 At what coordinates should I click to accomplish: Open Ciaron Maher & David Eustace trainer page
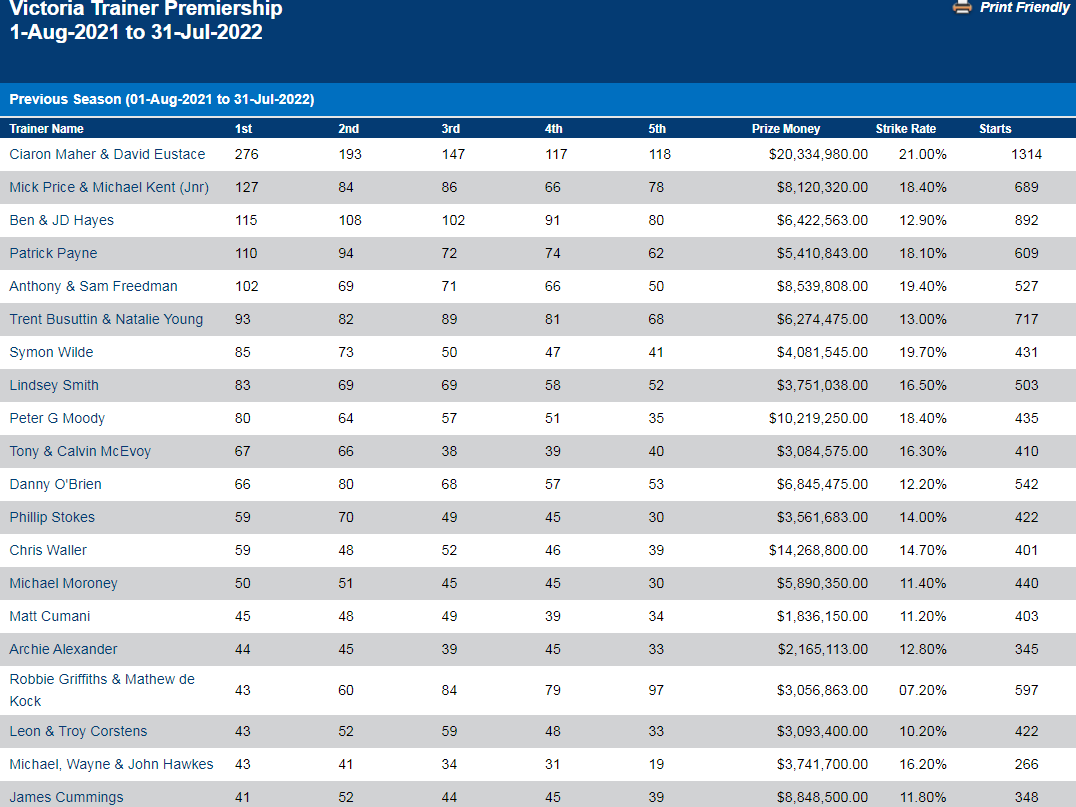coord(107,154)
